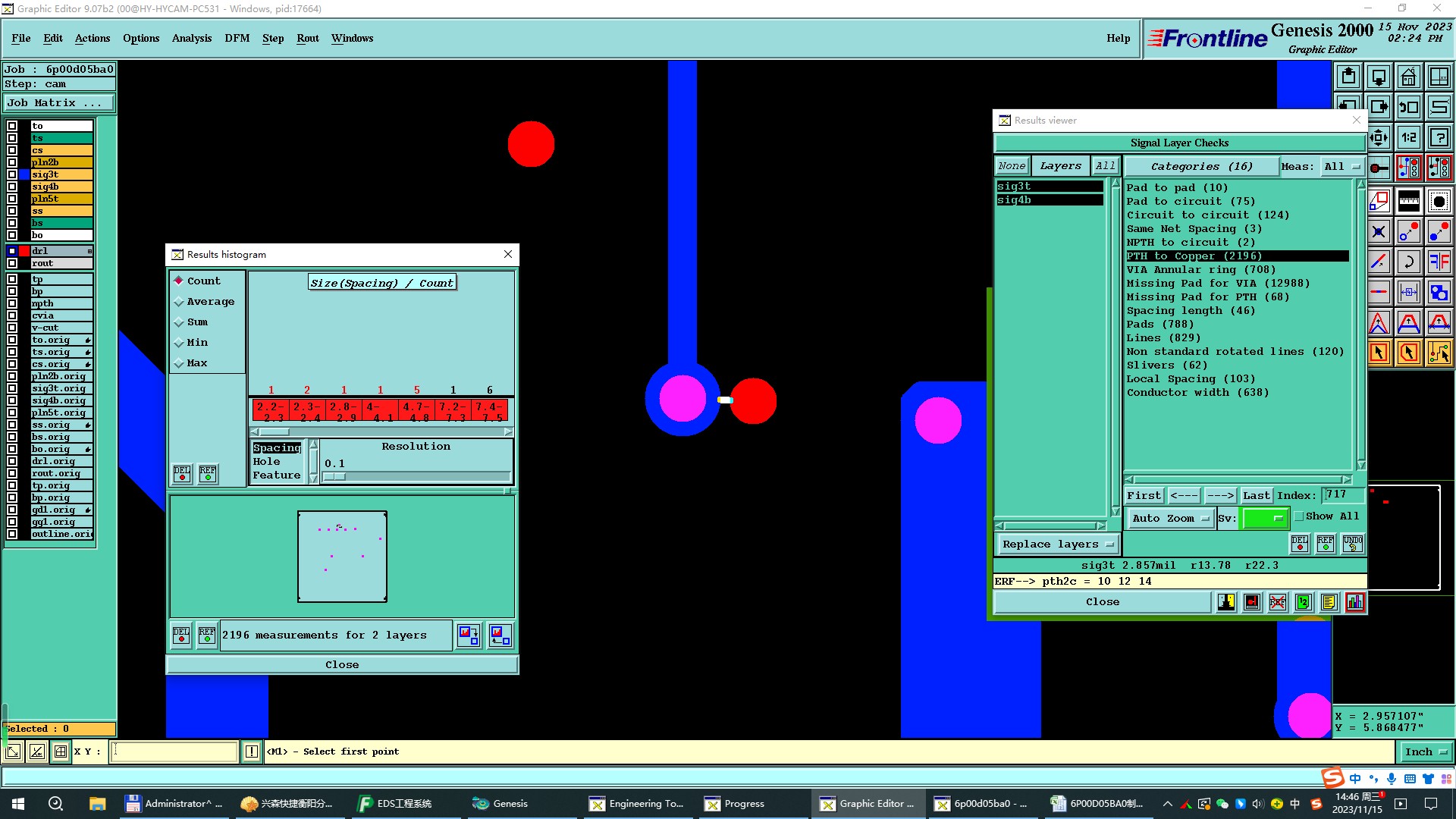Click the question mark help icon
The height and width of the screenshot is (819, 1456).
1439,137
